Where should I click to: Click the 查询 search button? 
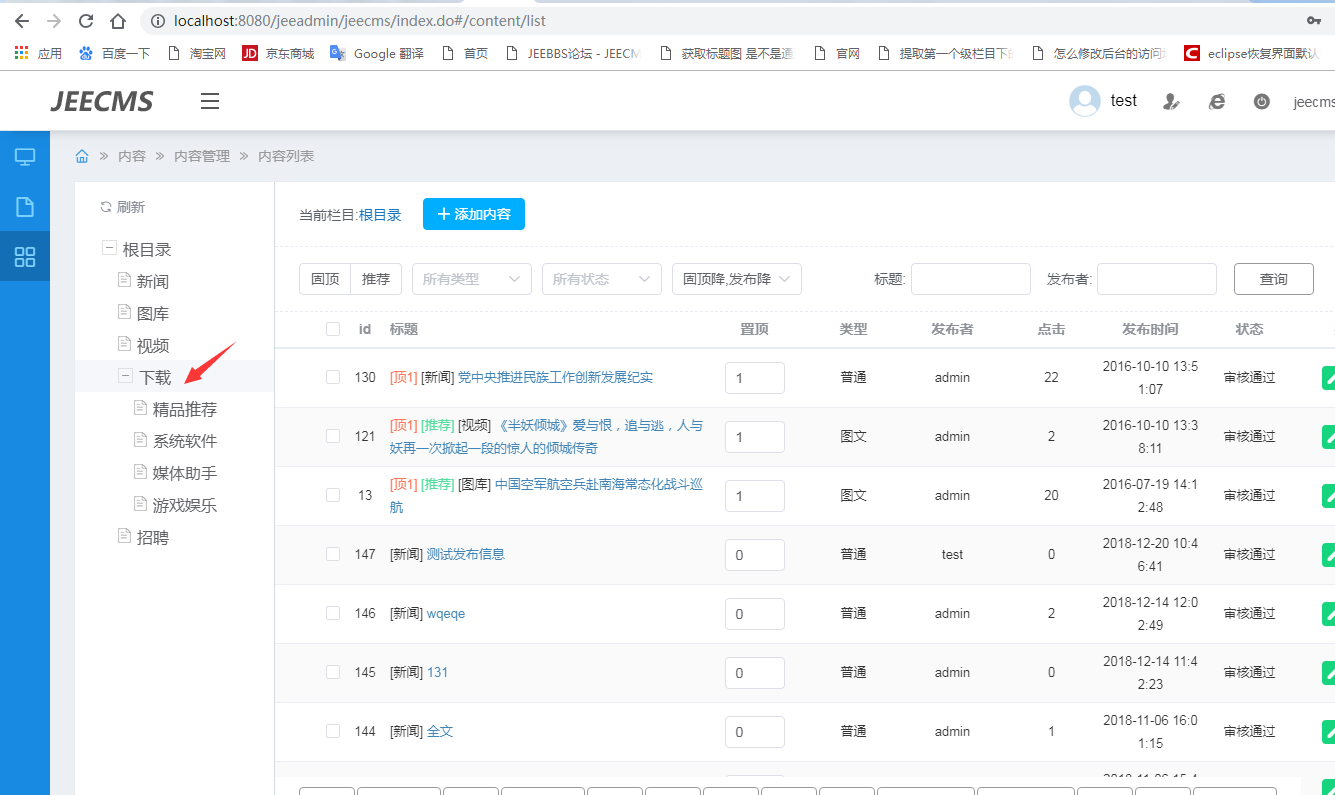pos(1273,279)
